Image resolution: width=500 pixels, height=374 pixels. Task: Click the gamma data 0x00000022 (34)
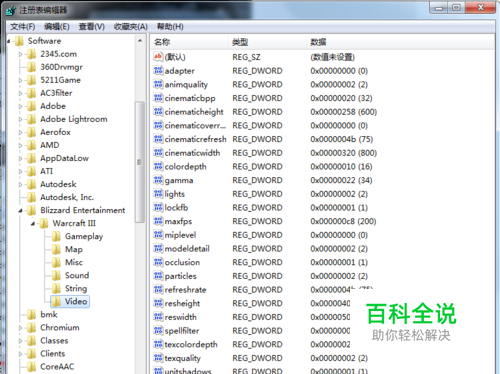coord(341,180)
